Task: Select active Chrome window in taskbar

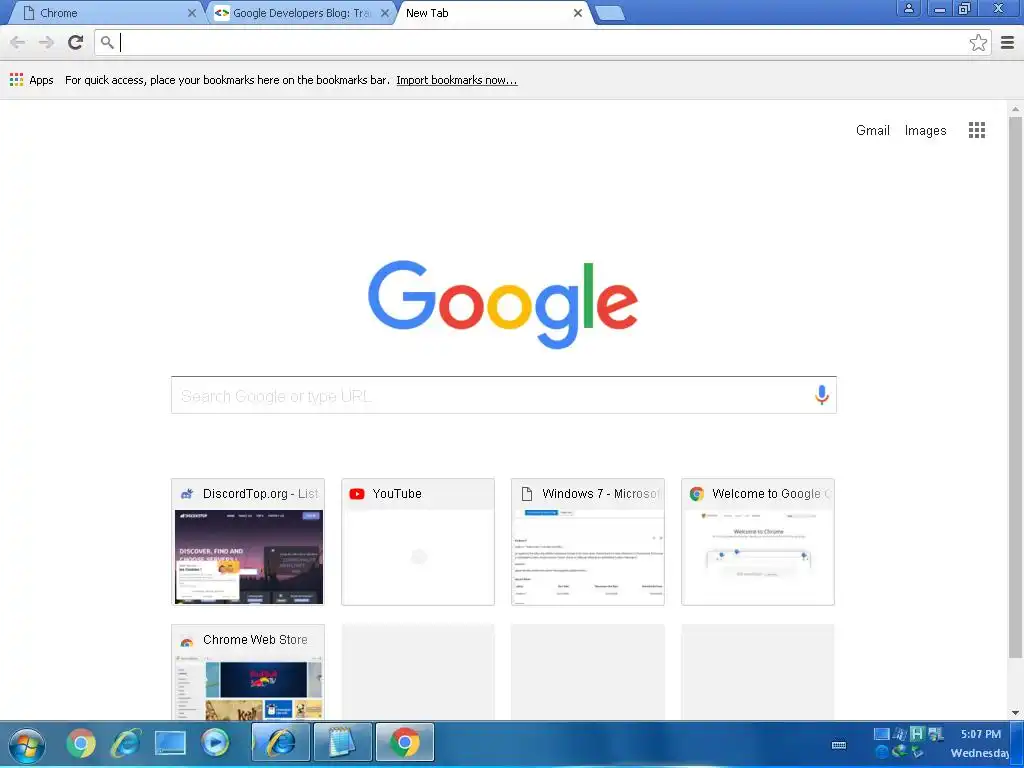Action: [x=405, y=743]
